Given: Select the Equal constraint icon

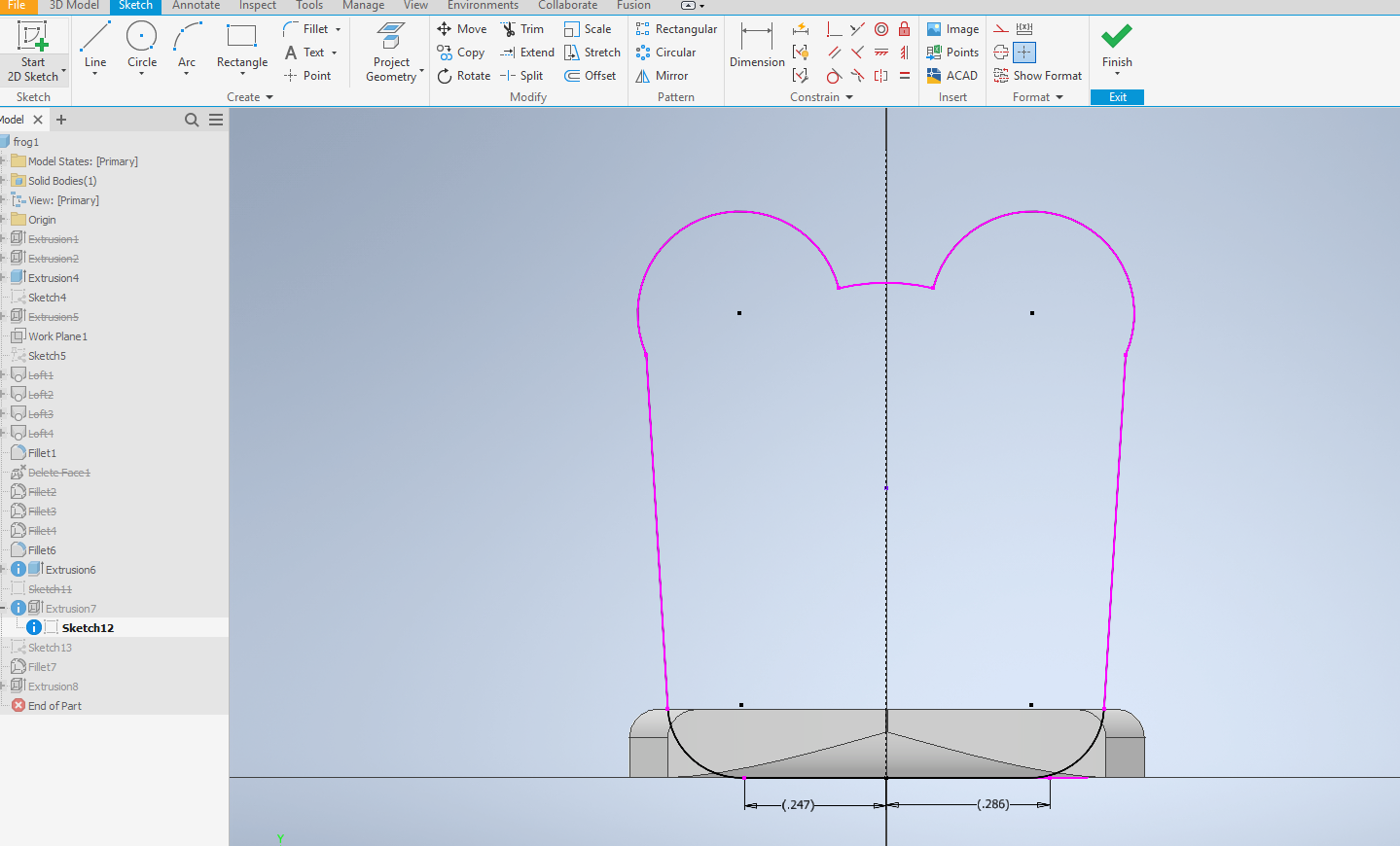Looking at the screenshot, I should (905, 76).
